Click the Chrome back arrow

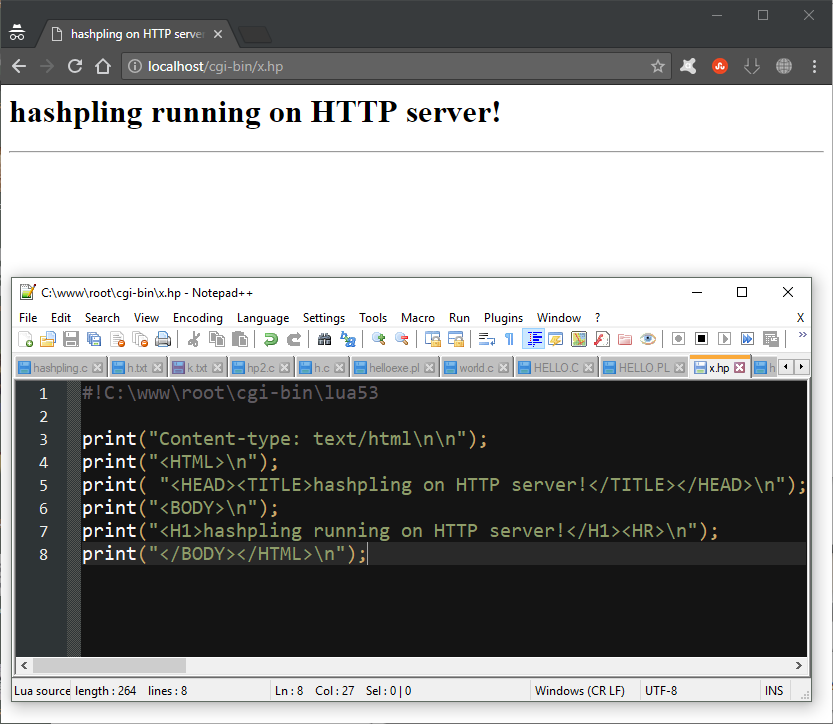[x=19, y=66]
